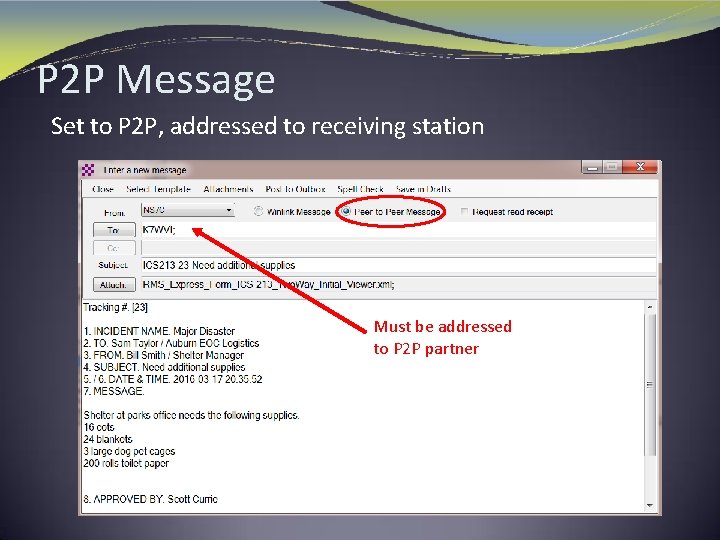Choose Post to Outbox

coord(295,189)
